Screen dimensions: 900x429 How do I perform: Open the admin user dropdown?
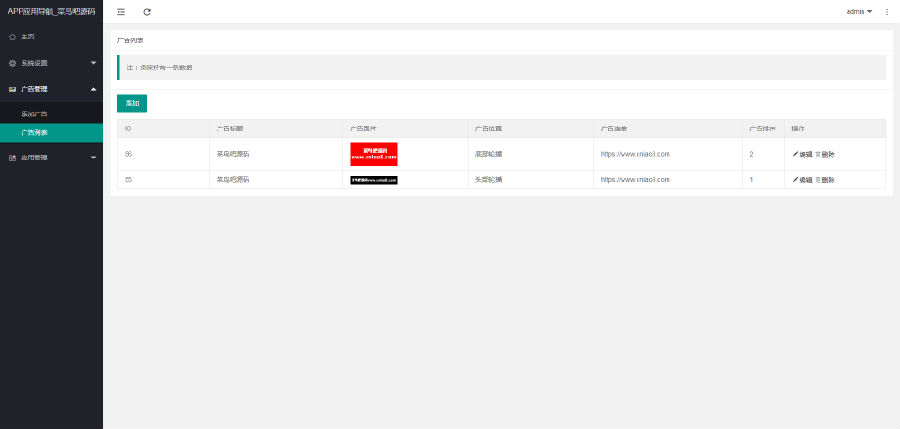click(859, 12)
